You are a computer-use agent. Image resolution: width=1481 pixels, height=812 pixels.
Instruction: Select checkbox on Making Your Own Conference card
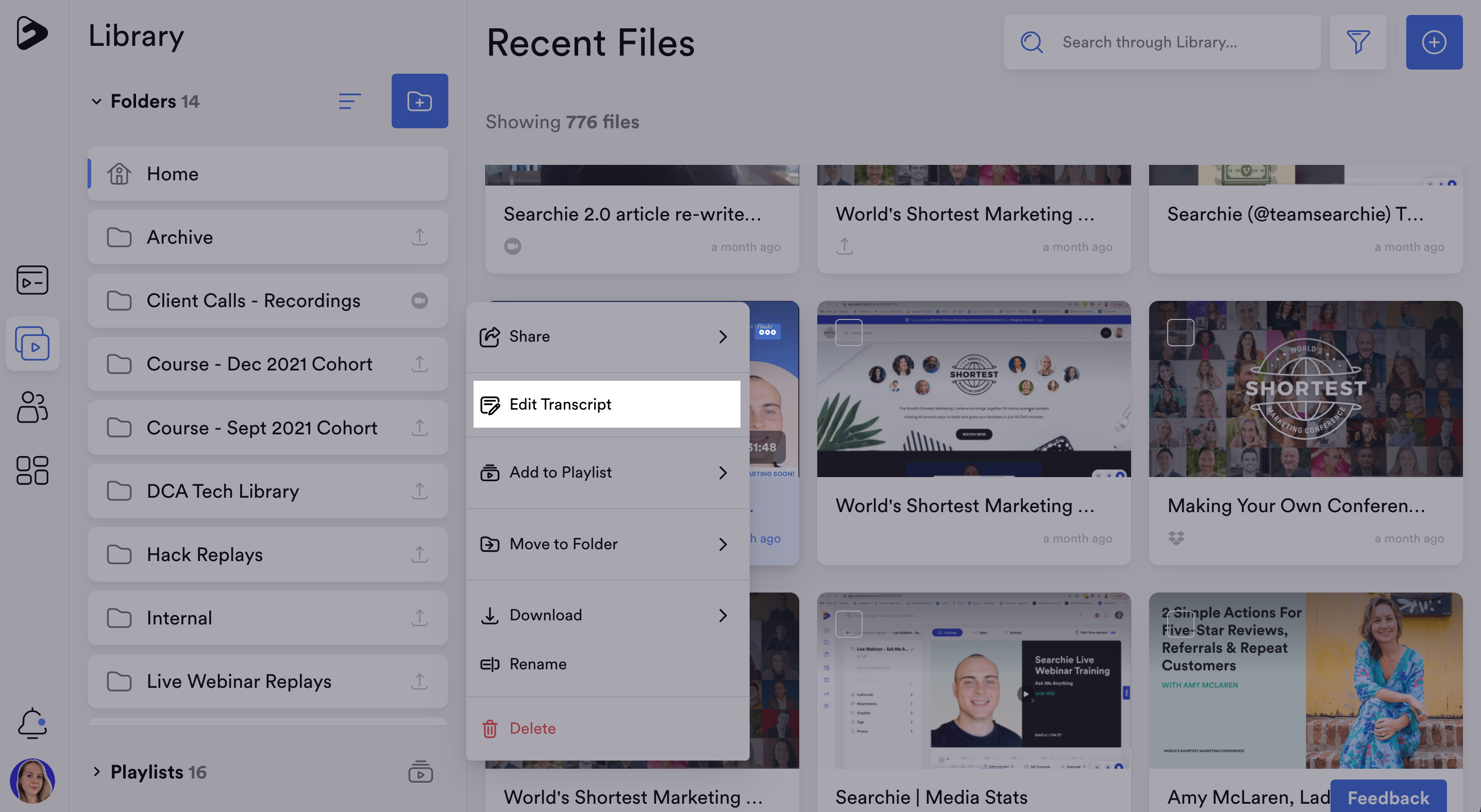(1180, 332)
